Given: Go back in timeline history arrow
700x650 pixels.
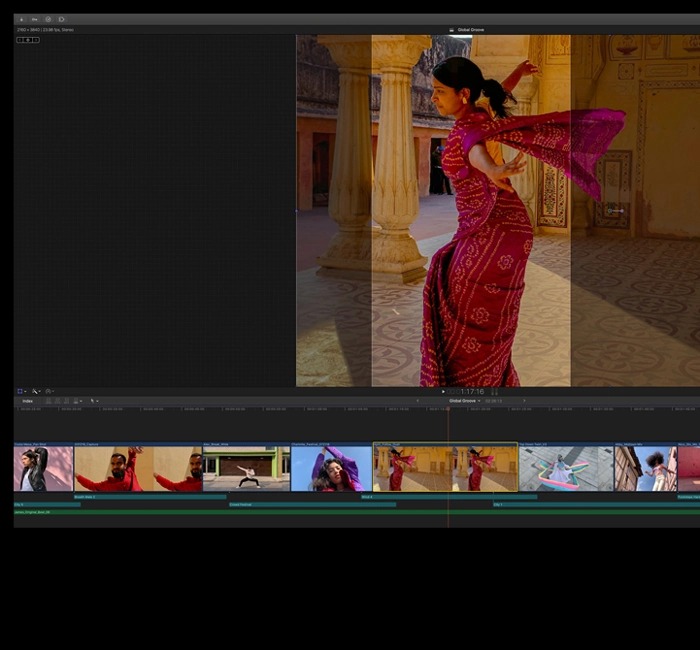Looking at the screenshot, I should (418, 401).
